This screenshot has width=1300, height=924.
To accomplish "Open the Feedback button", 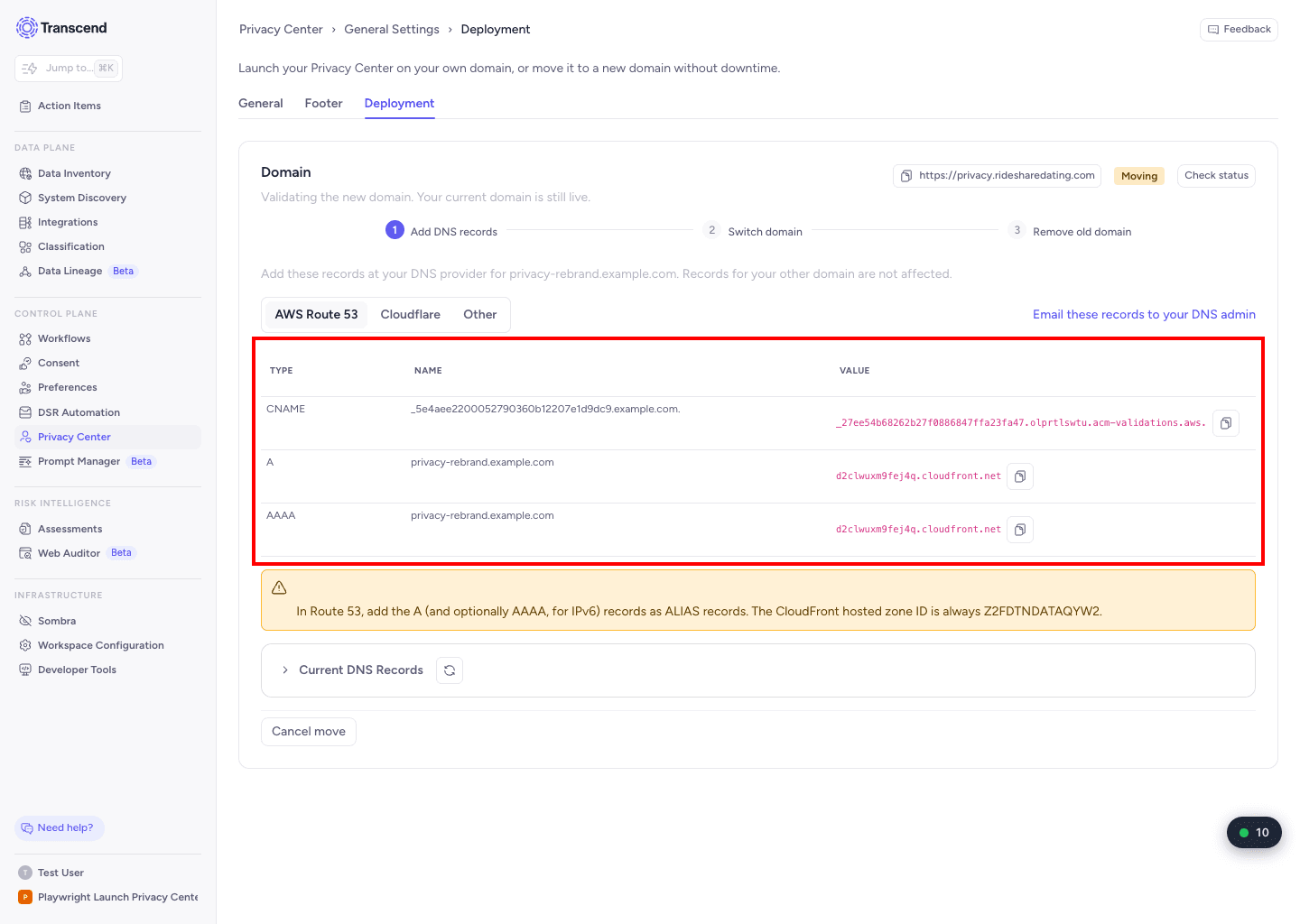I will pos(1239,30).
